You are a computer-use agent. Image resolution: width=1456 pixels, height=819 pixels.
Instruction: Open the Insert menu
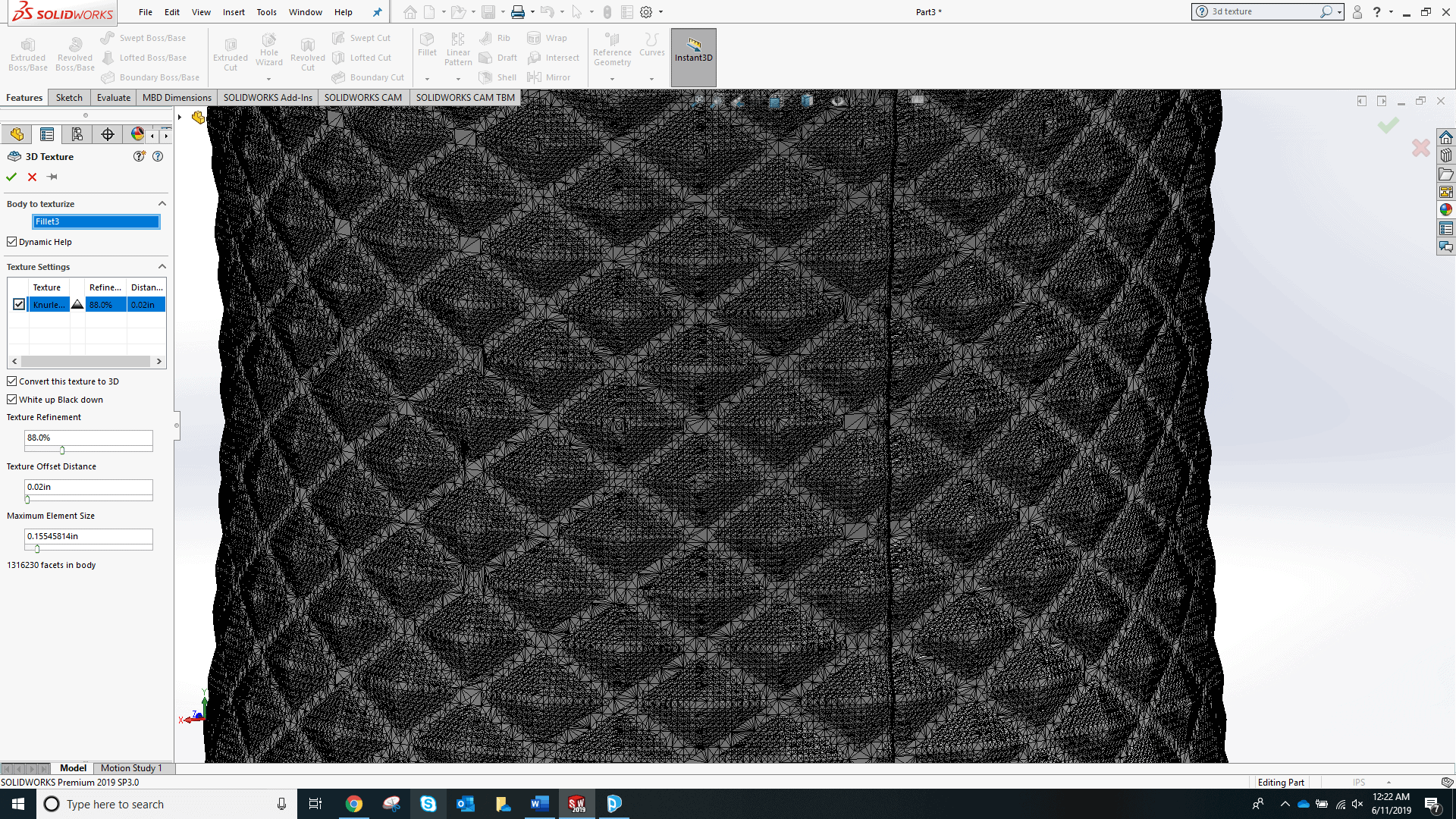(234, 12)
